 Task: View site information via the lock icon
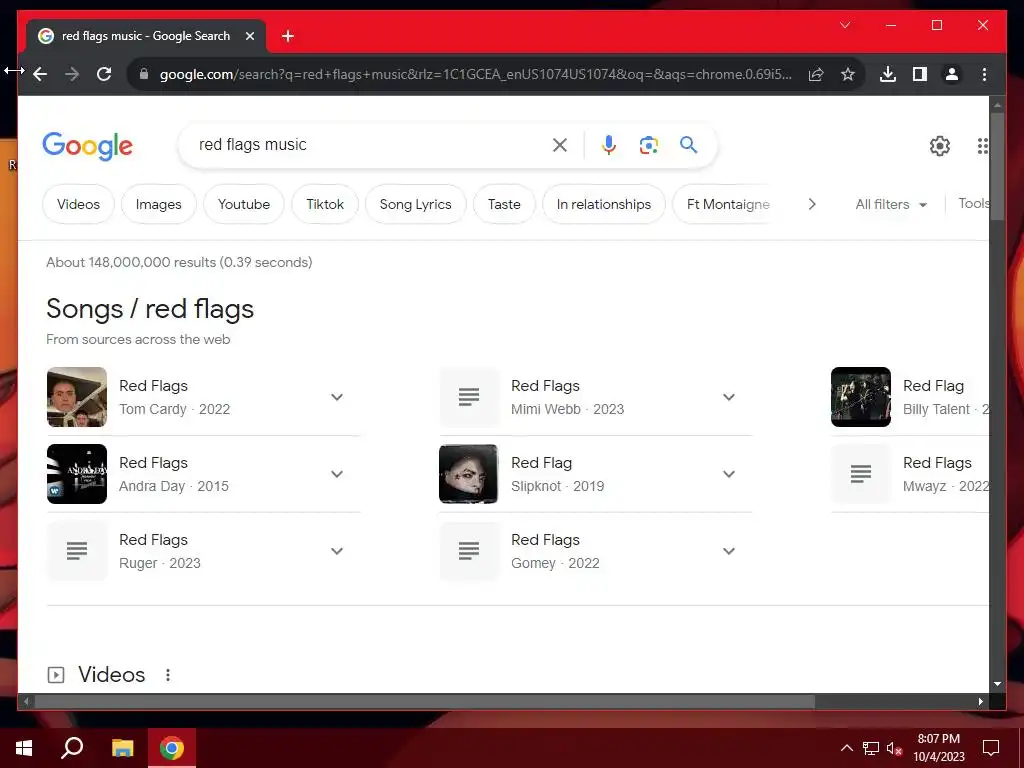(144, 74)
